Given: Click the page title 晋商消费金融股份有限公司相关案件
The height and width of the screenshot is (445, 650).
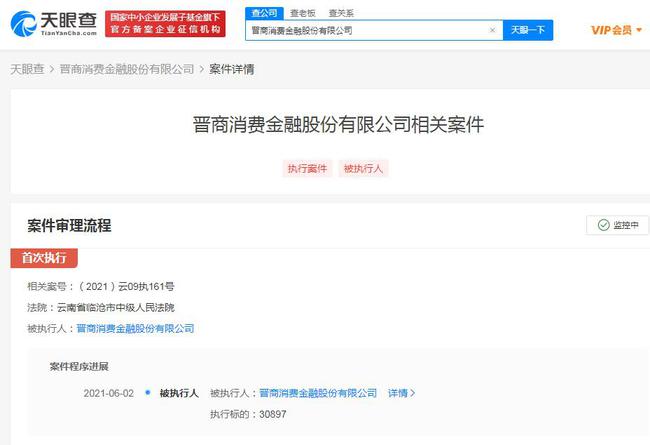Looking at the screenshot, I should tap(338, 124).
